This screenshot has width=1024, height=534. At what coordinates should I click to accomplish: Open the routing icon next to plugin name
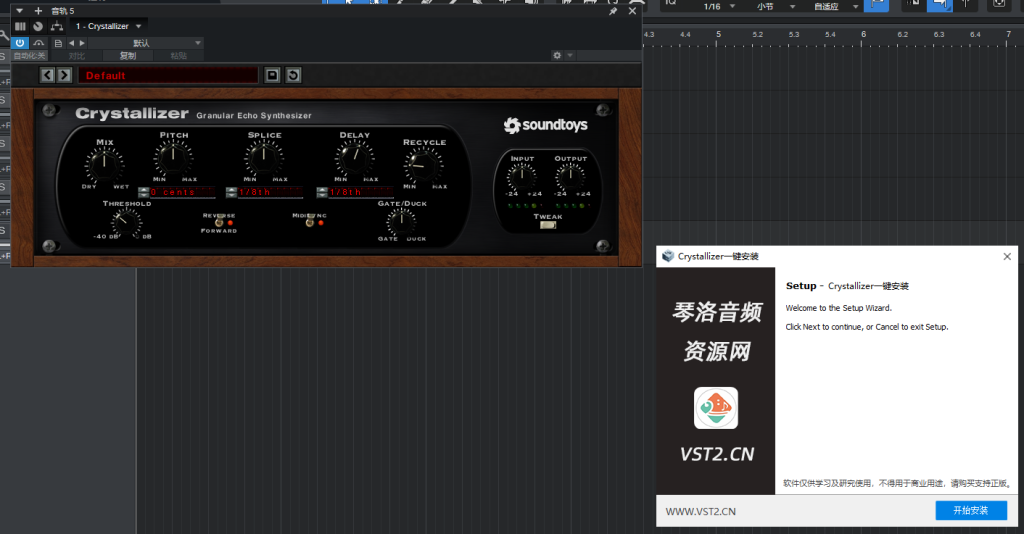pos(57,26)
